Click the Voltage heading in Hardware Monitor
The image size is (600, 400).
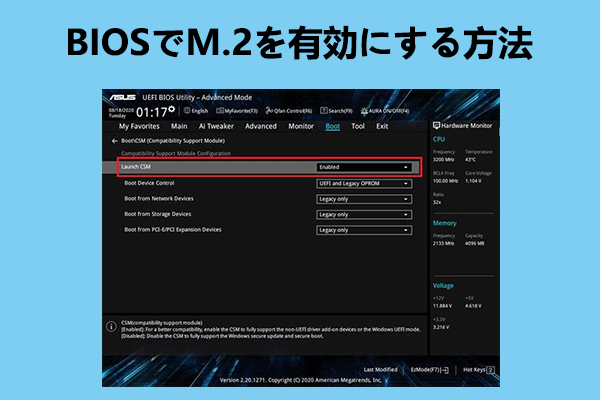[443, 286]
